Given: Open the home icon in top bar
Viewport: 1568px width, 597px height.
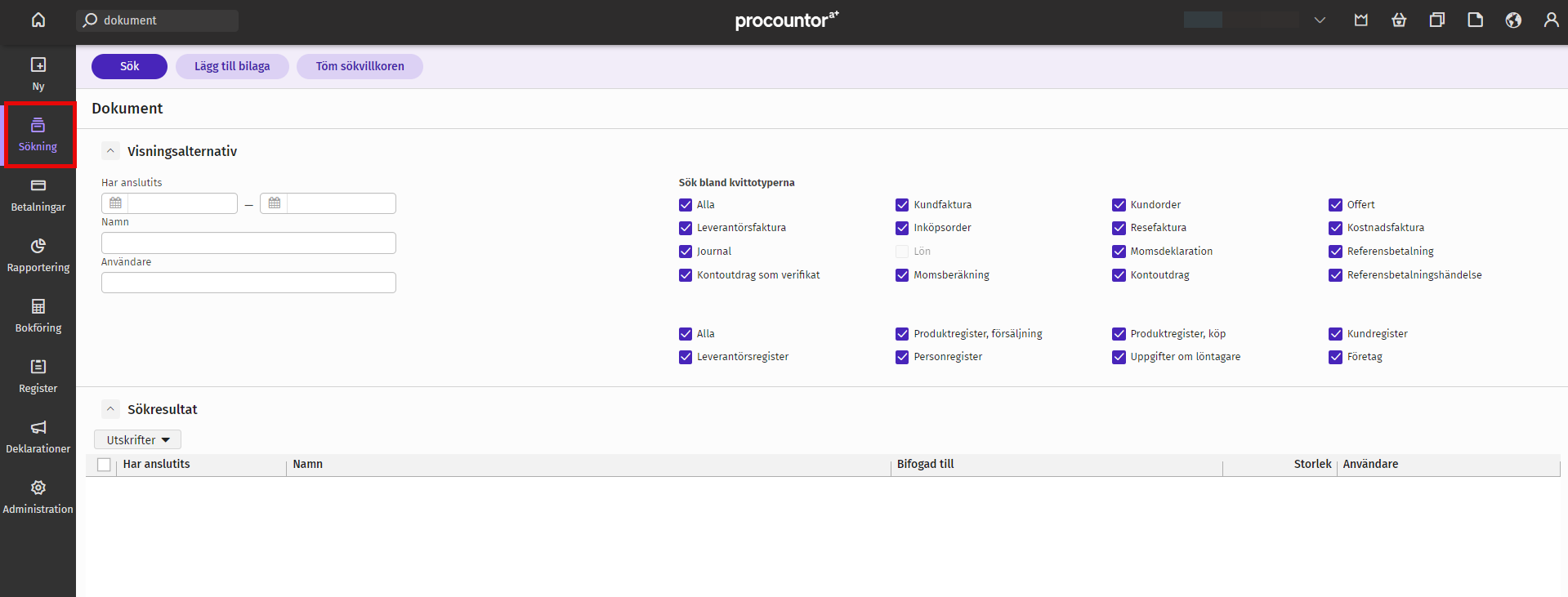Looking at the screenshot, I should pos(38,20).
